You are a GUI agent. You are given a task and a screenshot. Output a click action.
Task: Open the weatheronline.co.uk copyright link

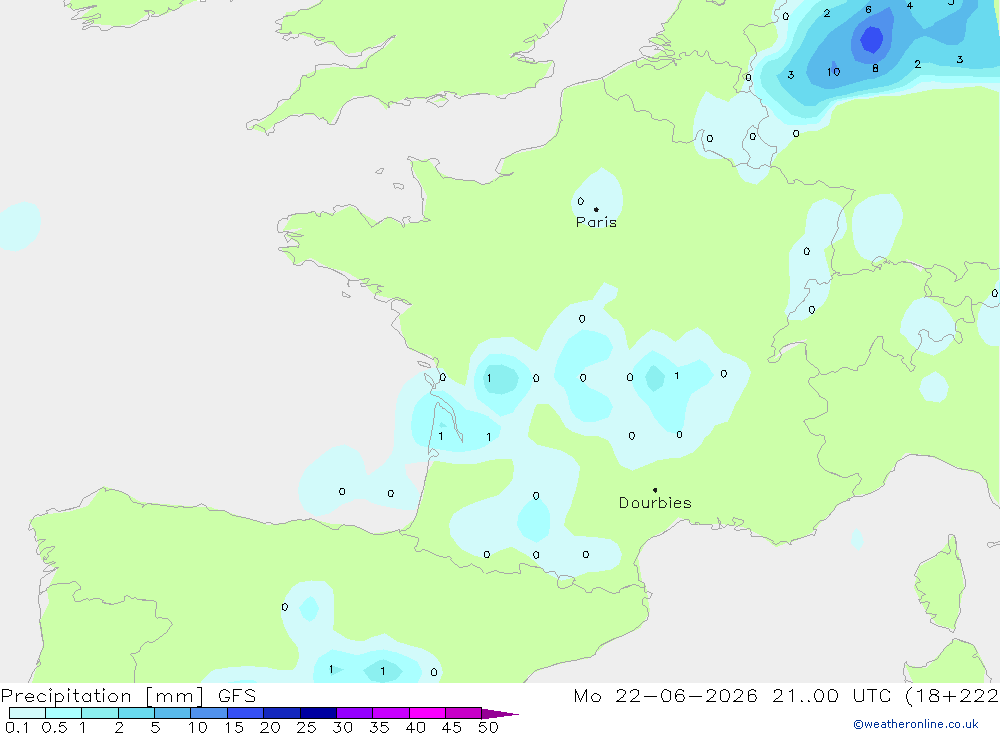click(x=916, y=724)
